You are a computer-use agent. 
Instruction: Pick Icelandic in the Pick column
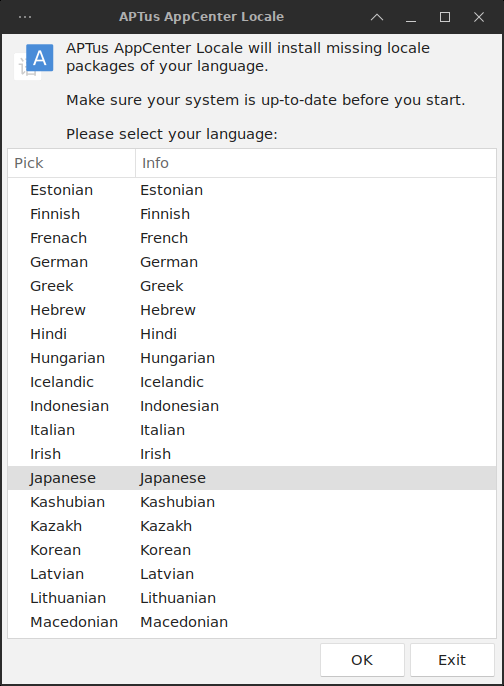coord(62,382)
